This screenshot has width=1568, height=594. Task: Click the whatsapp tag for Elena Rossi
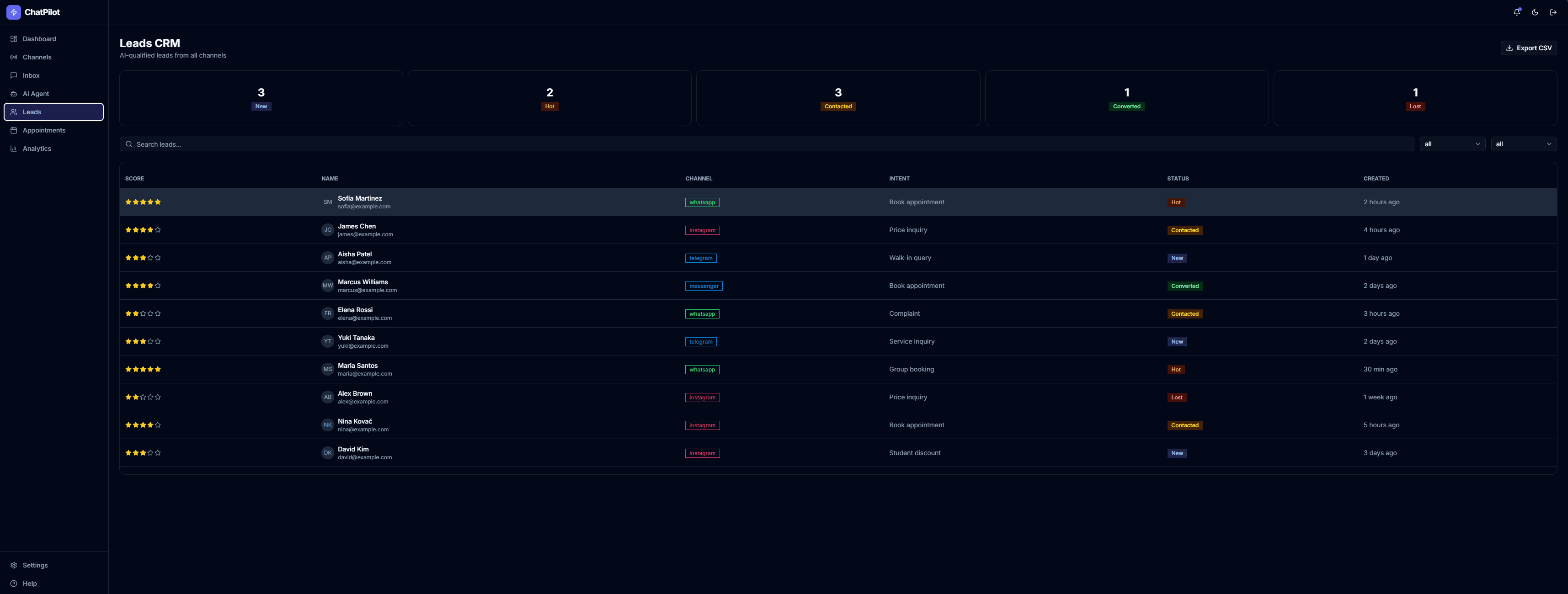[x=702, y=314]
